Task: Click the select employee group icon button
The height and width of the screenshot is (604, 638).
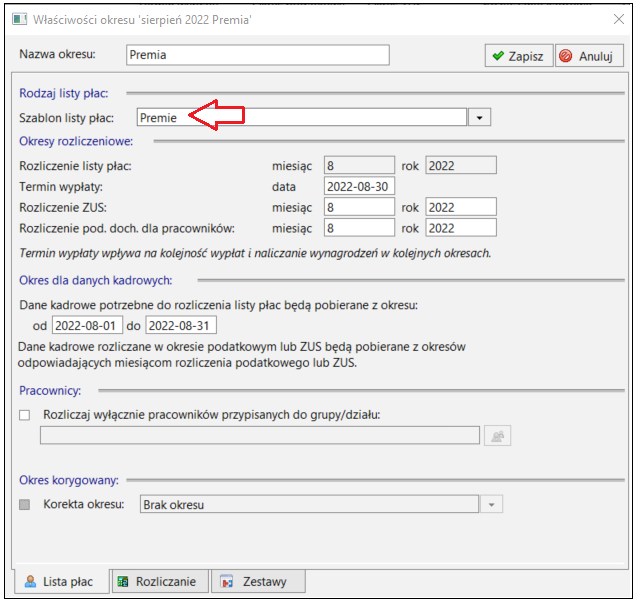Action: [x=497, y=436]
